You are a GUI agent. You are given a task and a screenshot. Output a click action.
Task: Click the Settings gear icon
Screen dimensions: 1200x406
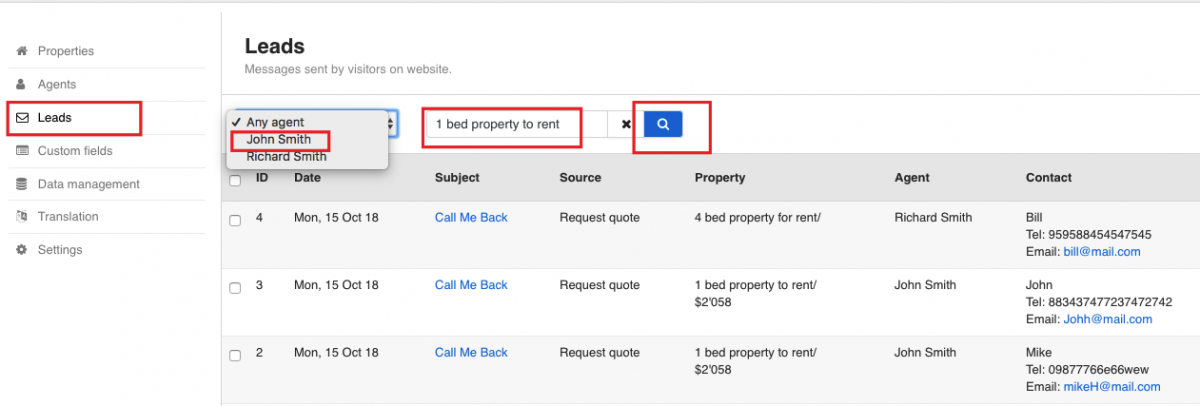21,250
